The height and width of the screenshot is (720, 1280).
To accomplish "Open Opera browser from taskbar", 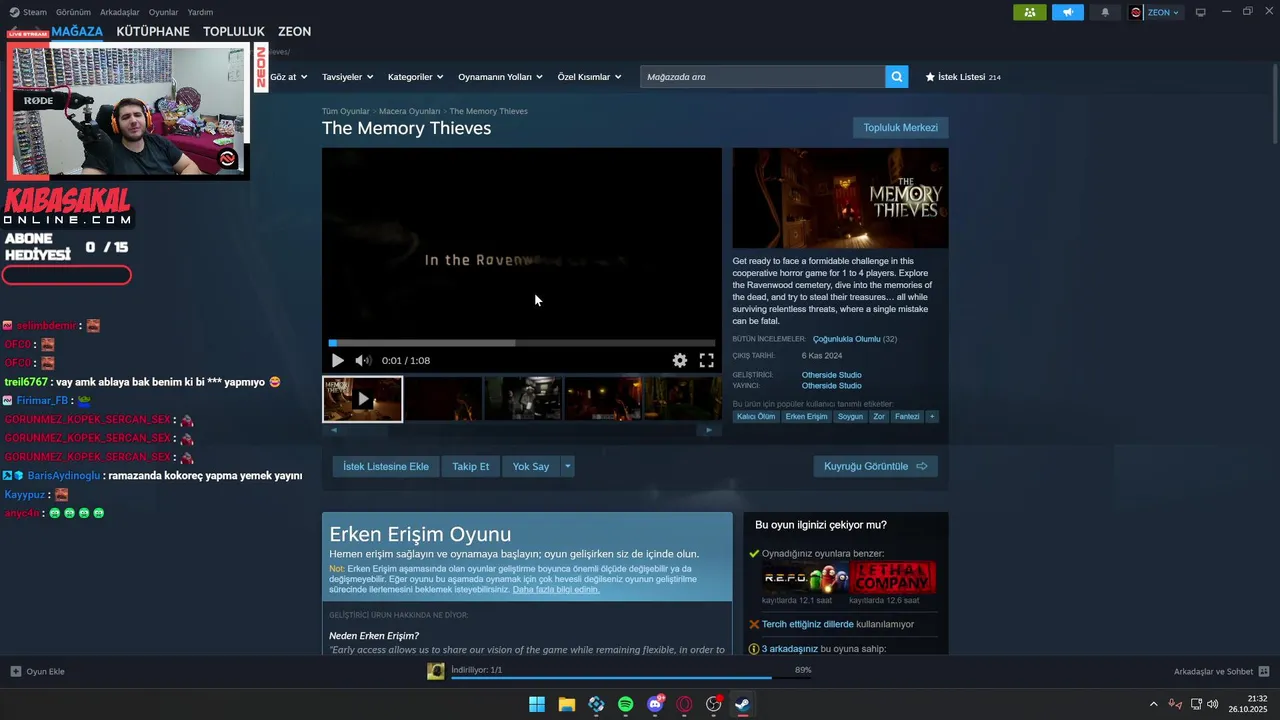I will tap(685, 704).
